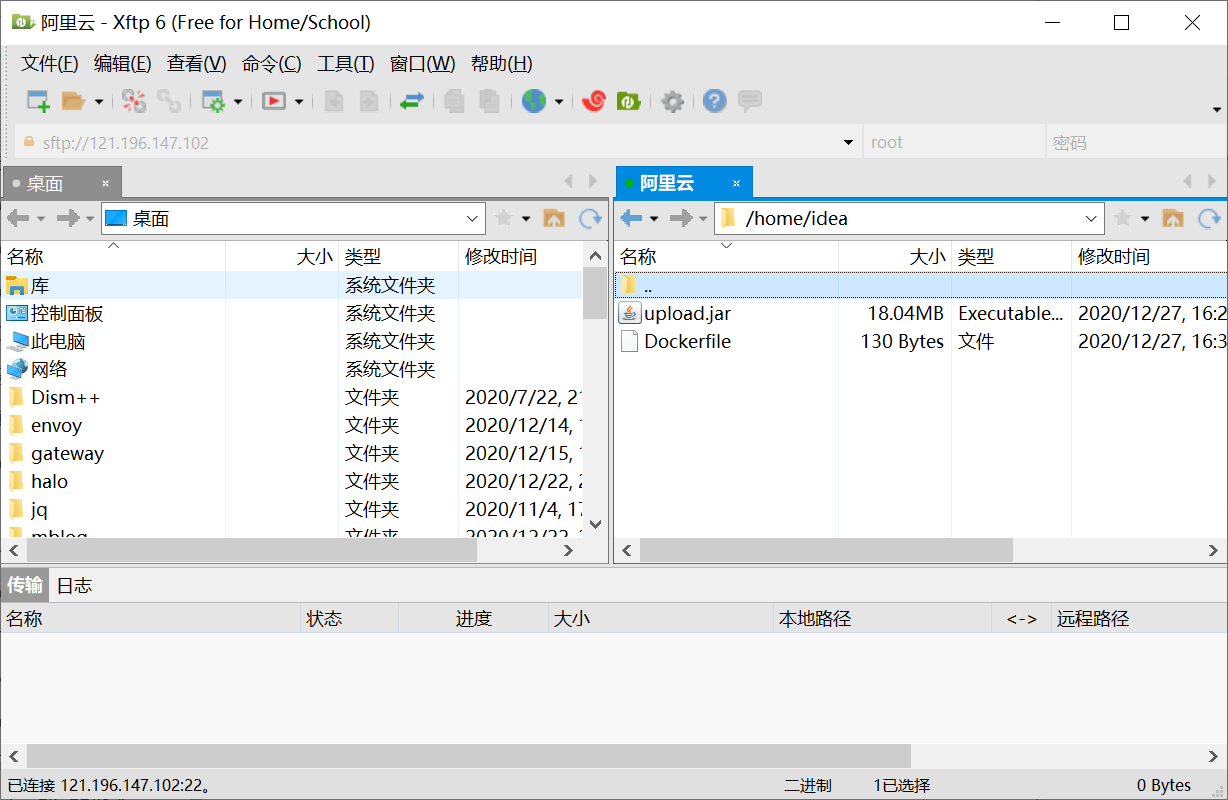
Task: Click the green Xftp icon in the toolbar
Action: click(628, 101)
